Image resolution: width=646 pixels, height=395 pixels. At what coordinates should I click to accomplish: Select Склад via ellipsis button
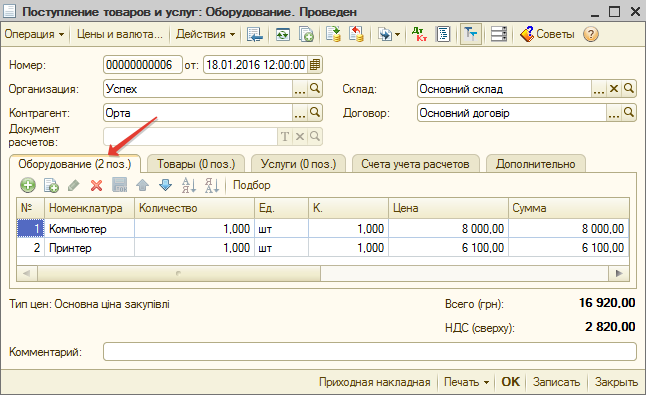(599, 89)
